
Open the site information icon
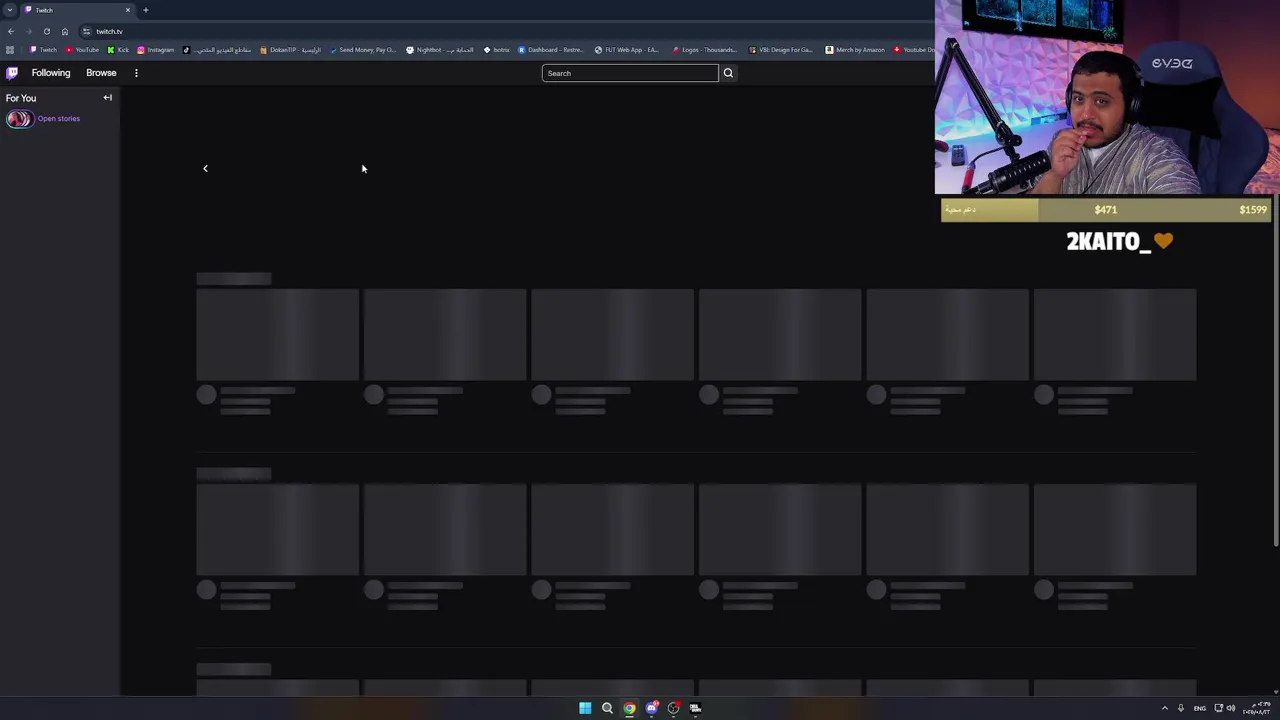[x=86, y=31]
